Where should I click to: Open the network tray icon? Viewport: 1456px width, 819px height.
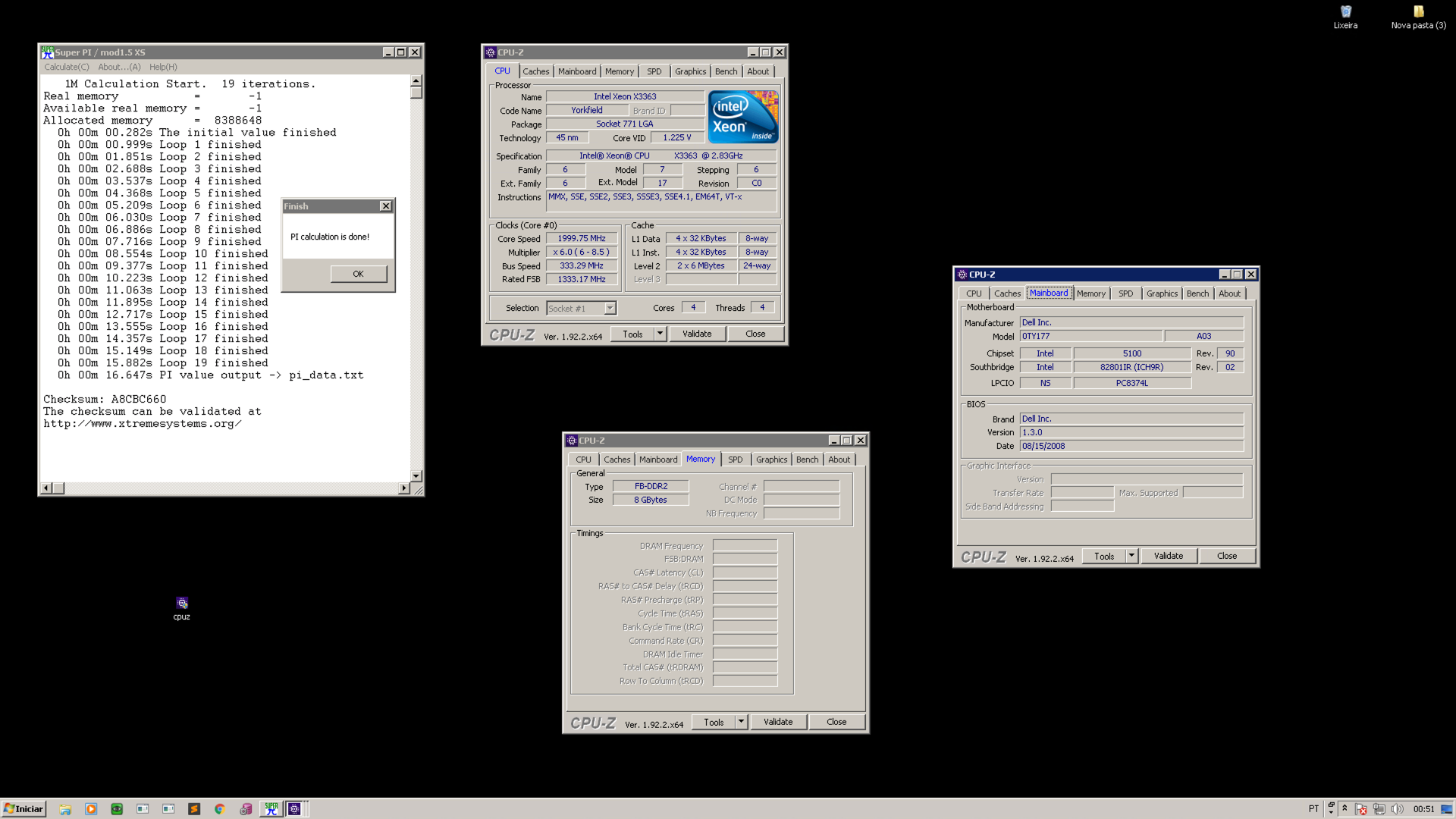1379,809
